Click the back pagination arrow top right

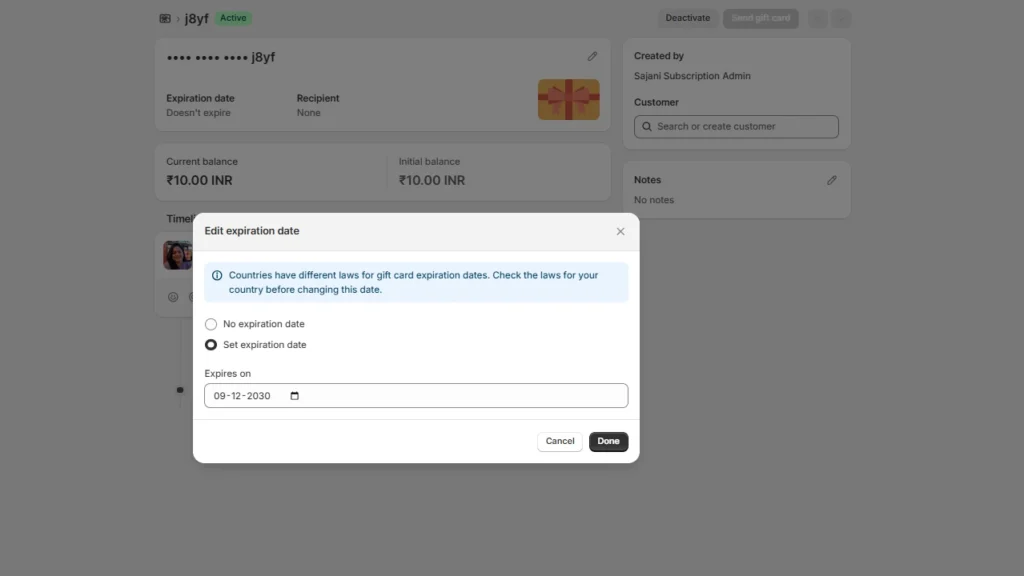coord(817,18)
